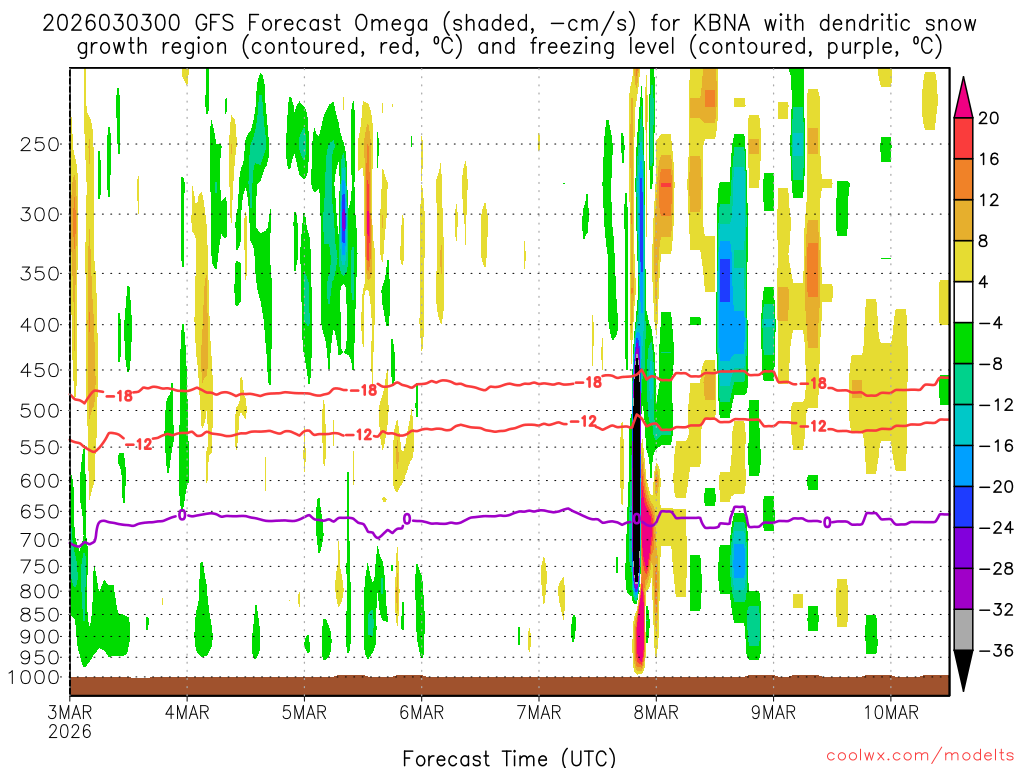This screenshot has height=768, width=1024.
Task: Click the yellow swatch between 4 and 8
Action: point(963,262)
